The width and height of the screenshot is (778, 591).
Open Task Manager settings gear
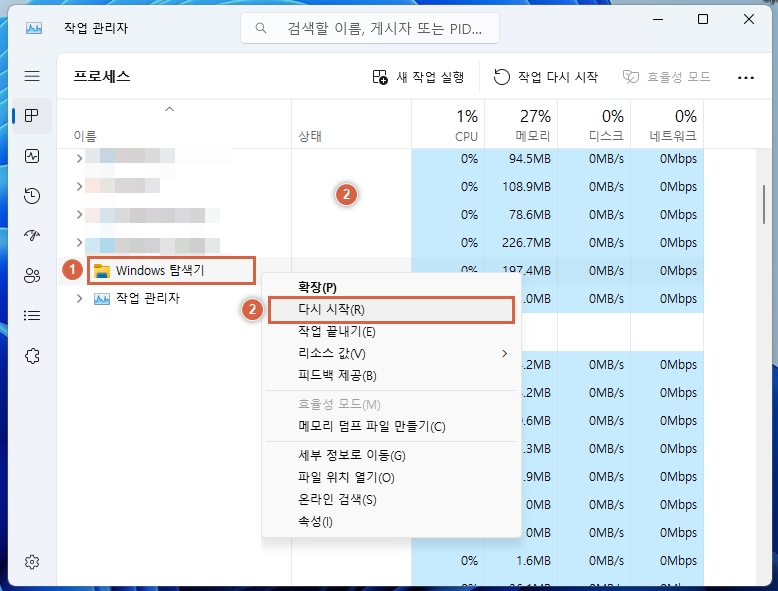[x=32, y=562]
